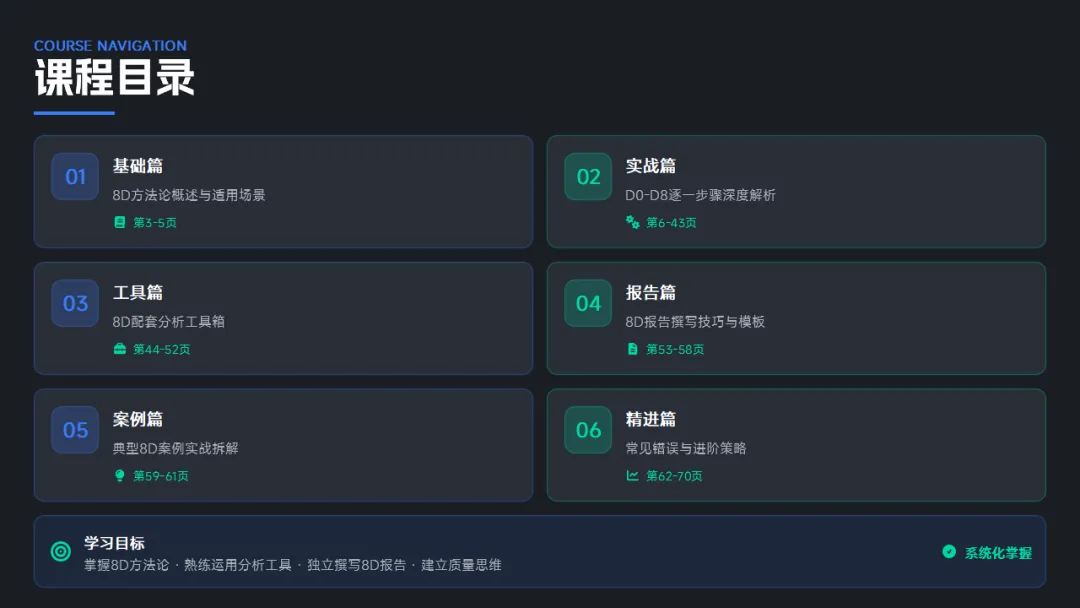Screen dimensions: 1080x608
Task: Click the book icon beside 第3-5页
Action: coord(120,222)
